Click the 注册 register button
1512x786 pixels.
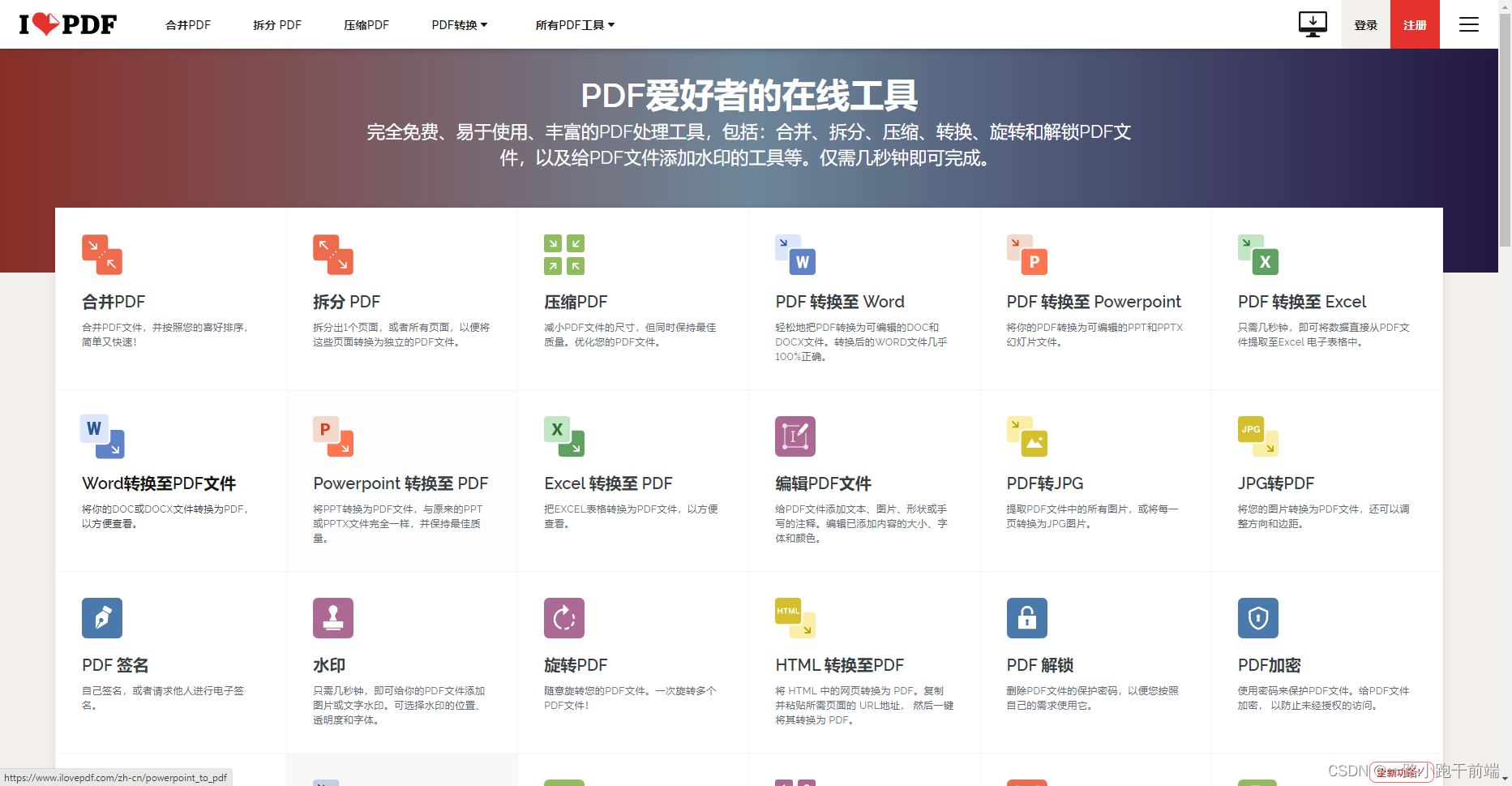click(x=1415, y=24)
